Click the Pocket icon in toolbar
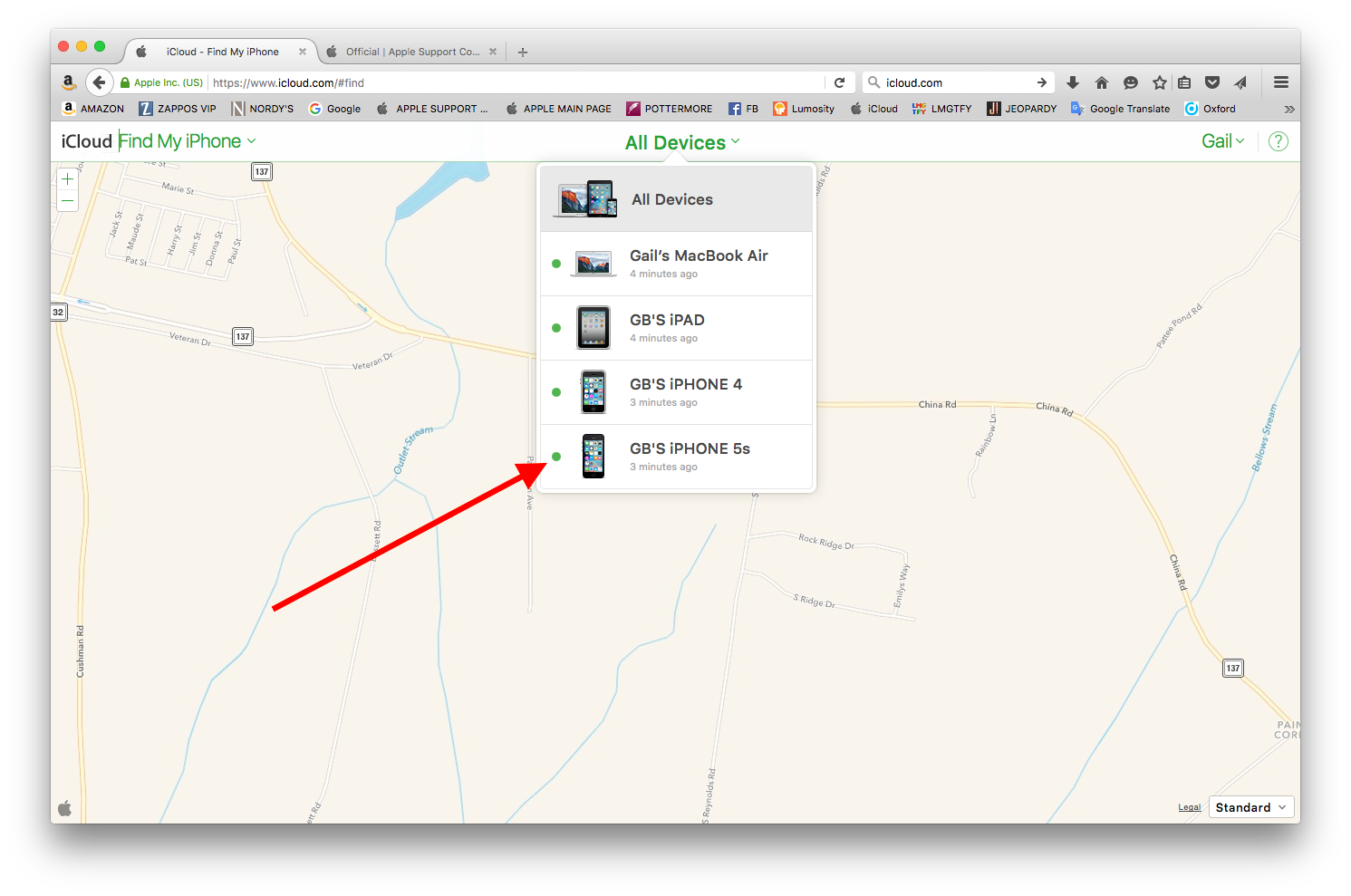Viewport: 1351px width, 896px height. pyautogui.click(x=1212, y=82)
